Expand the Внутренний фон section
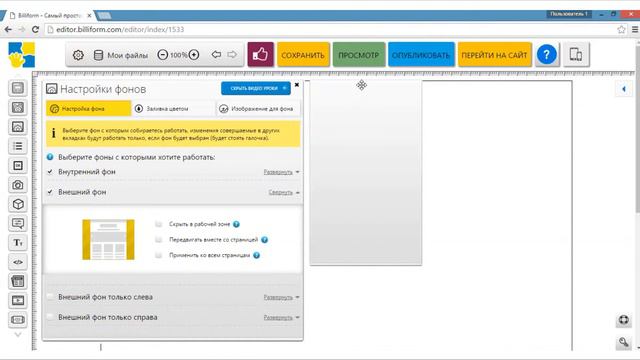This screenshot has width=640, height=360. [281, 172]
